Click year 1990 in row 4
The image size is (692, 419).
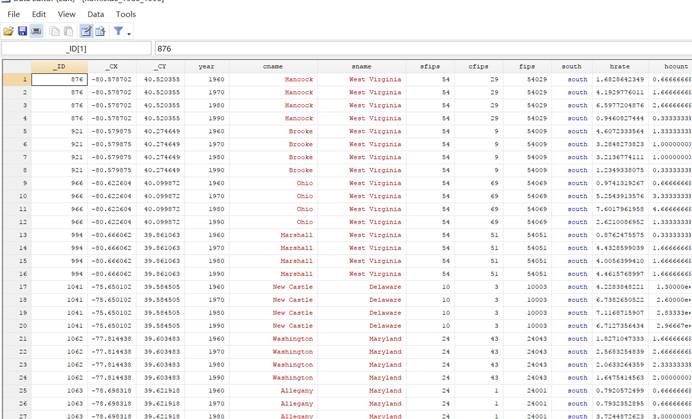pyautogui.click(x=216, y=118)
